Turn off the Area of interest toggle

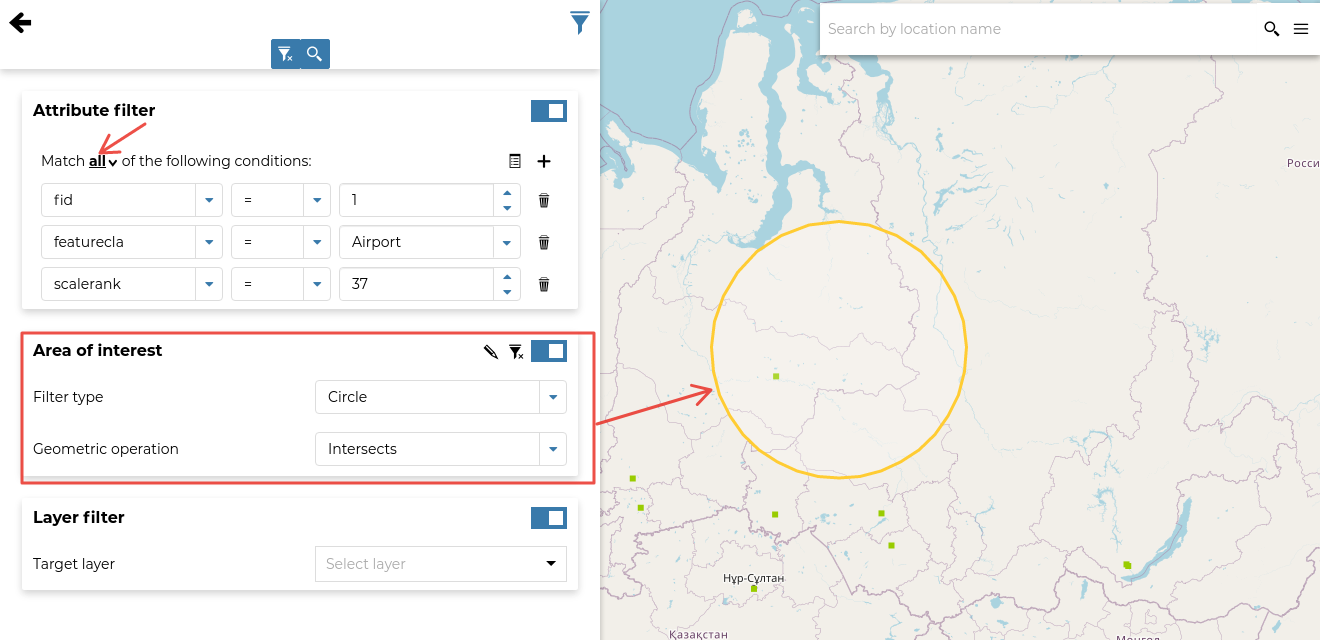[548, 350]
